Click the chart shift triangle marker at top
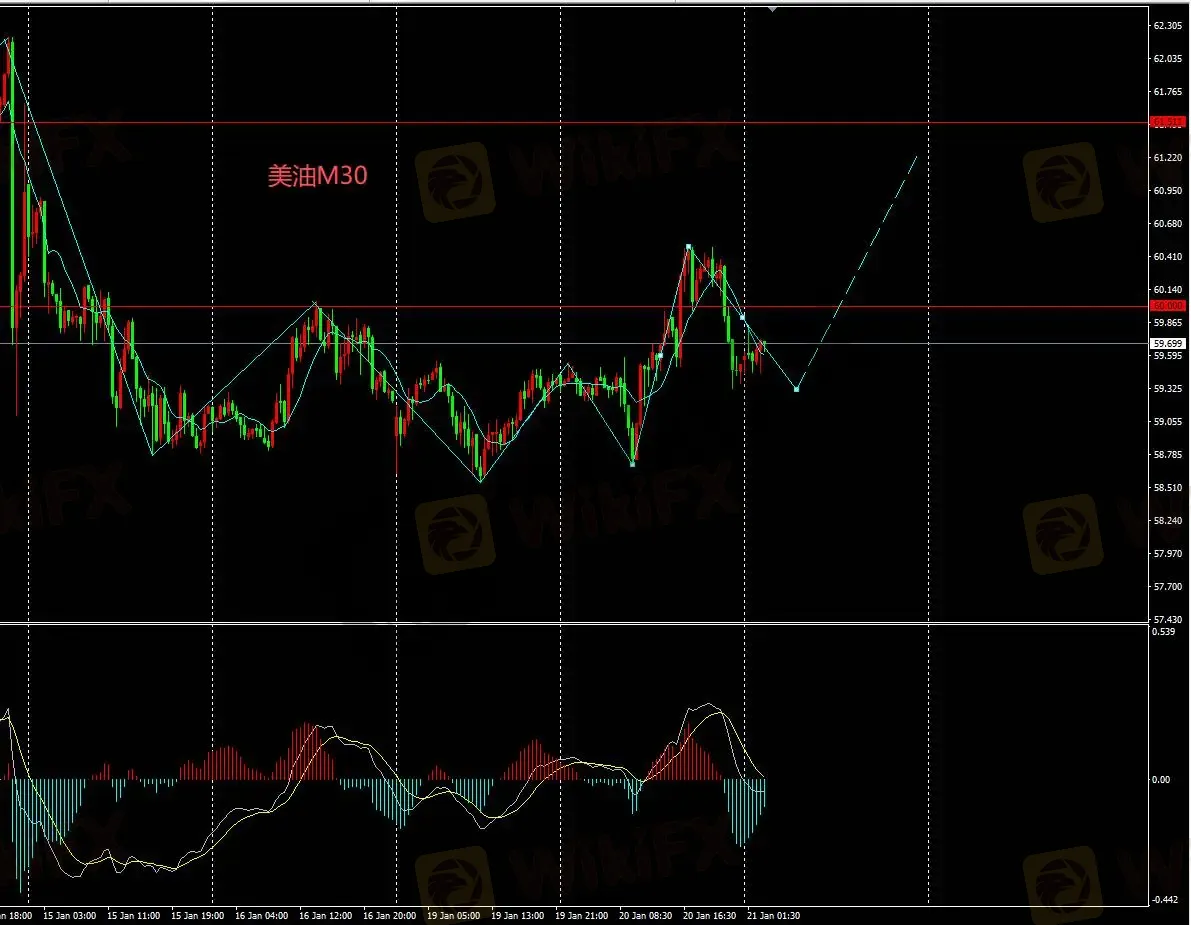This screenshot has width=1191, height=925. click(772, 10)
